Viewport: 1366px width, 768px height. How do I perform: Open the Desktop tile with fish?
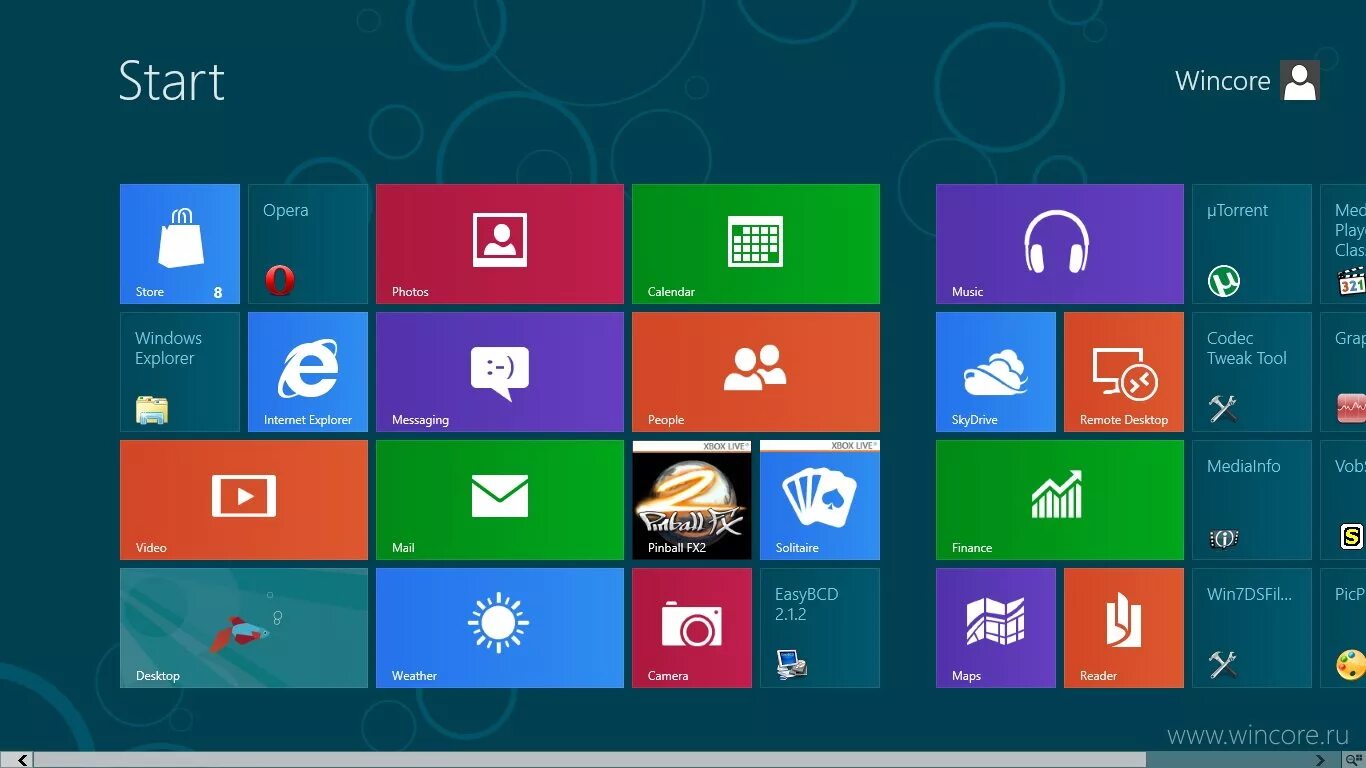point(244,628)
